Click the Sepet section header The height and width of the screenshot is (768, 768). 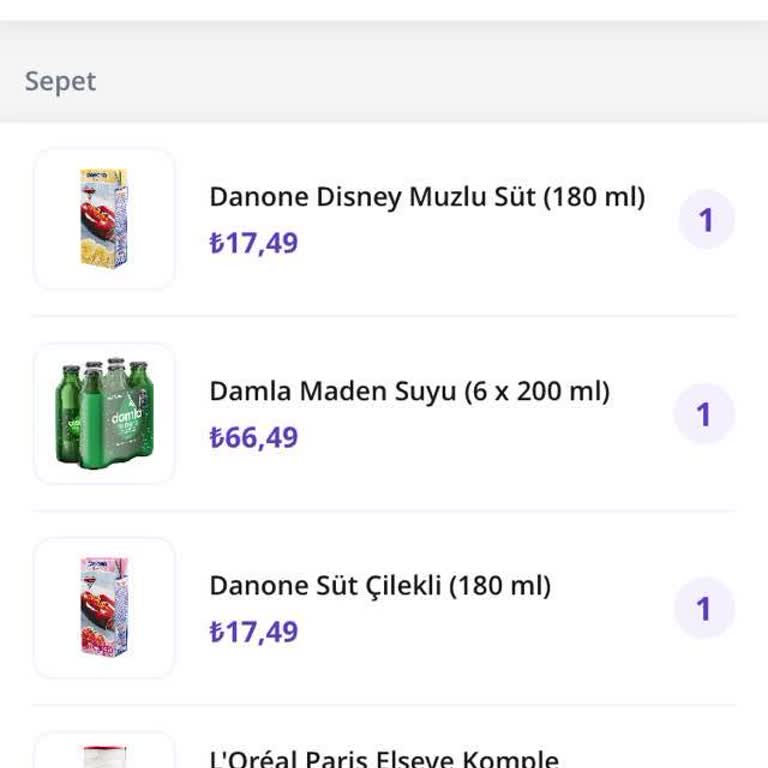click(x=61, y=81)
